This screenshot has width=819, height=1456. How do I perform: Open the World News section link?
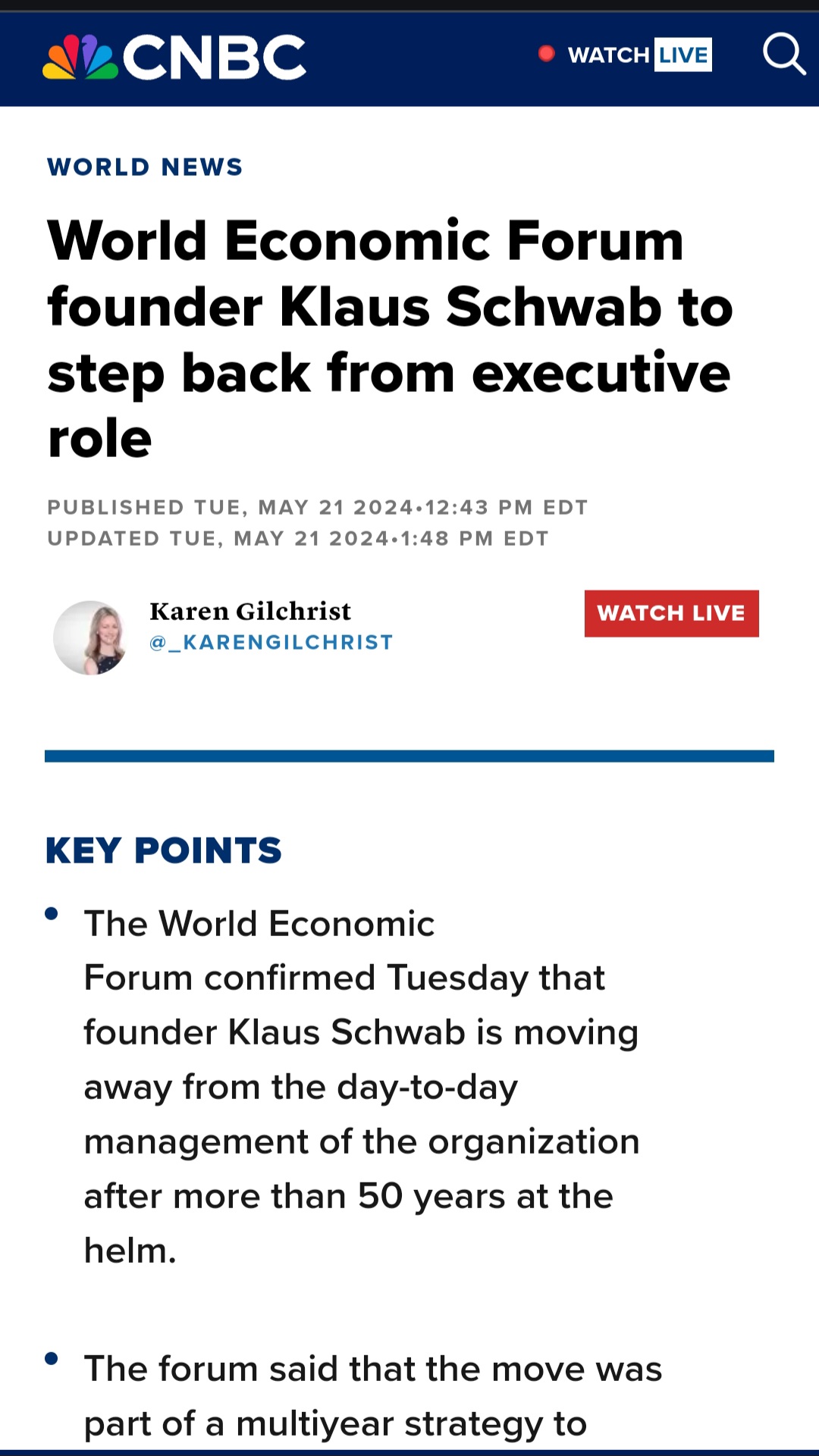coord(145,167)
